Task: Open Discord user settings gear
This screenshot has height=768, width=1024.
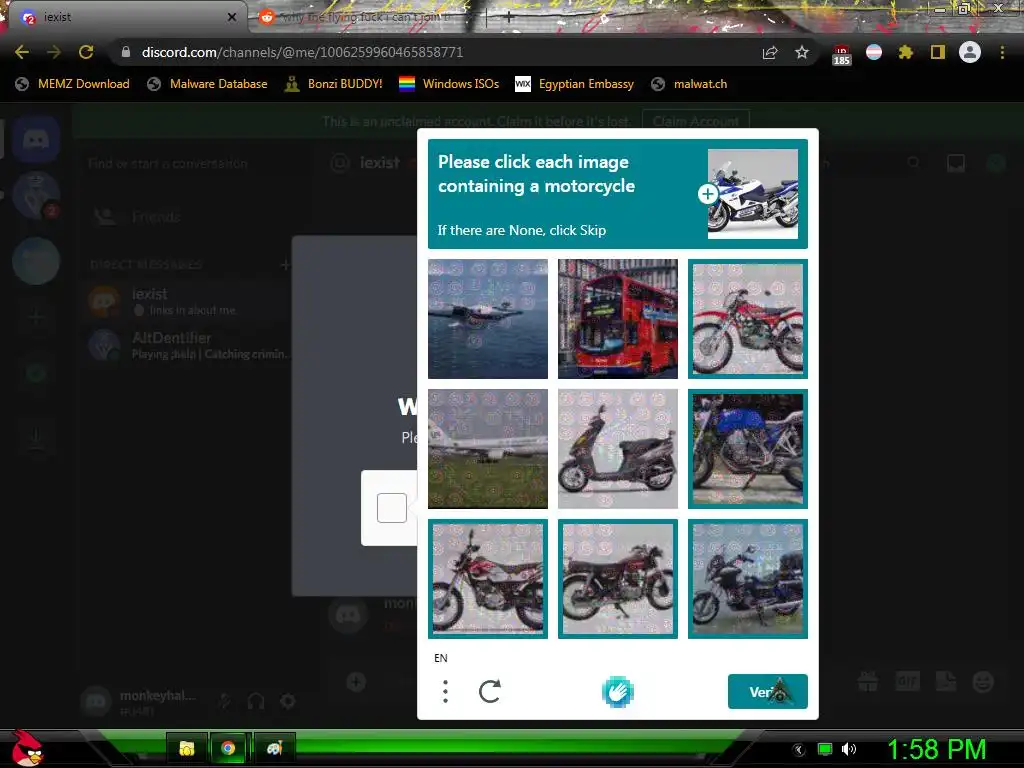Action: tap(288, 701)
